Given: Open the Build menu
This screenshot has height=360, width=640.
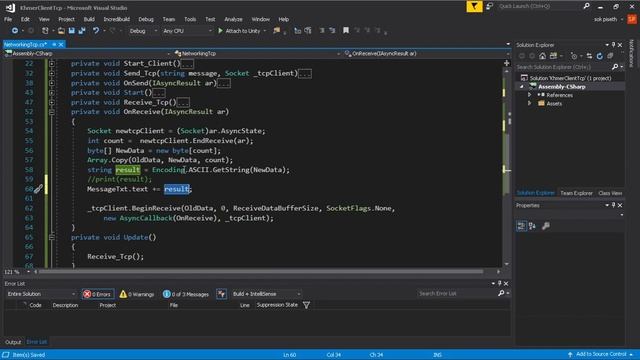Looking at the screenshot, I should coord(89,19).
